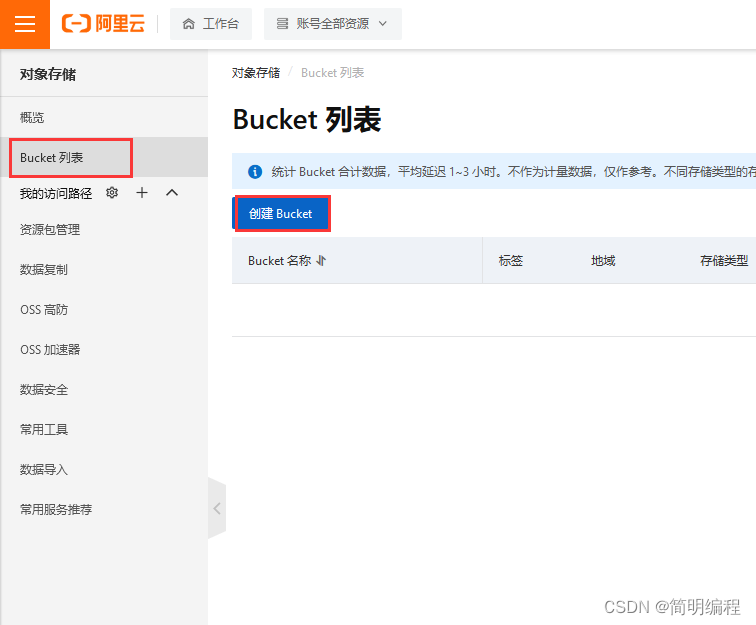Add an access path with the plus icon
Viewport: 756px width, 625px height.
142,193
